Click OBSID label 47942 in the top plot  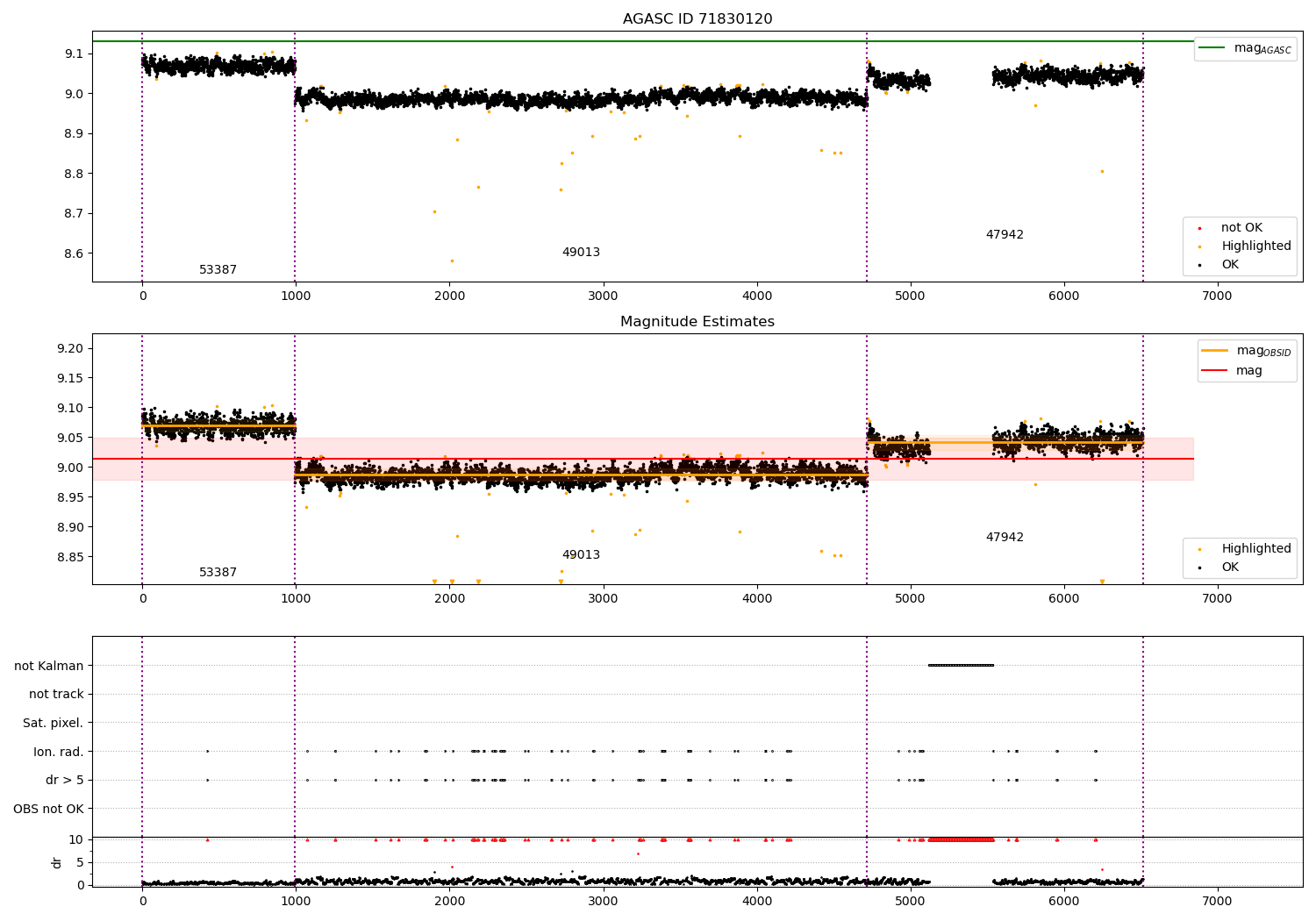pos(1005,235)
